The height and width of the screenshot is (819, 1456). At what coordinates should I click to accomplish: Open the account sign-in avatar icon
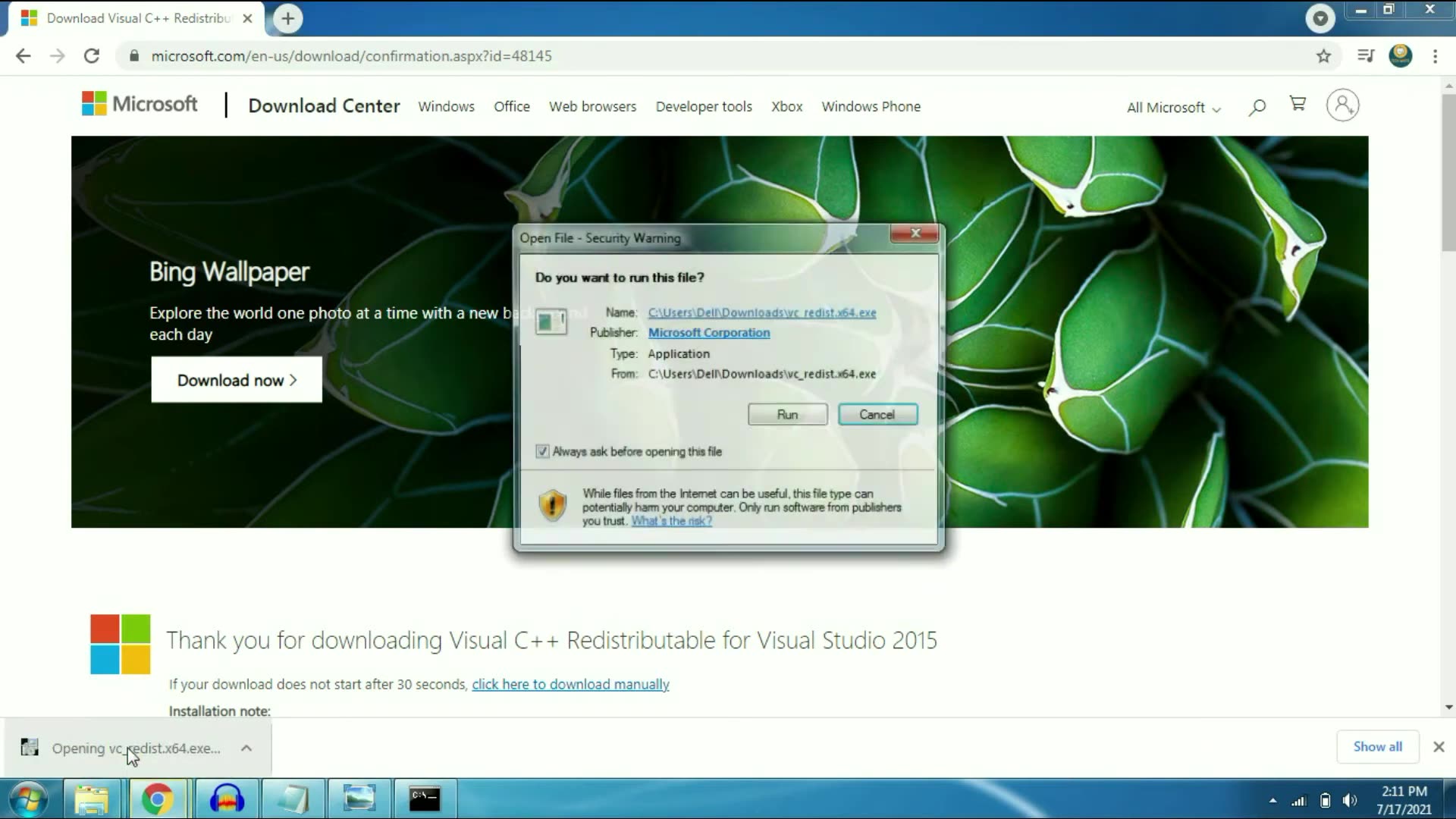point(1342,105)
